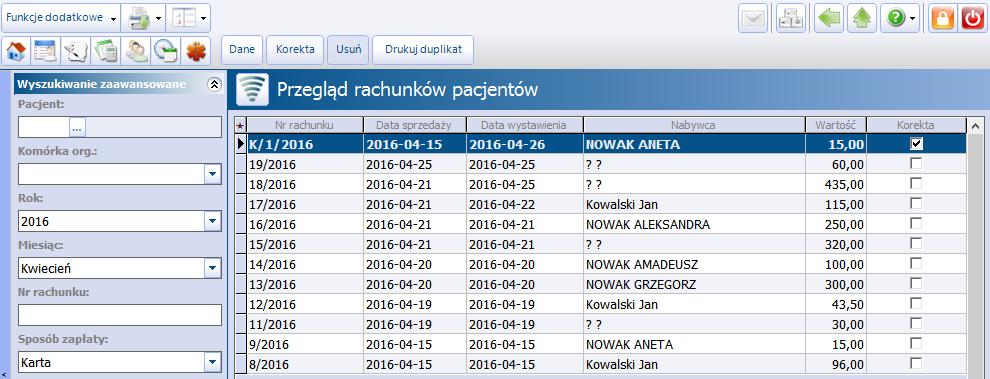This screenshot has height=379, width=990.
Task: Click into the Pacjent input field
Action: (44, 127)
